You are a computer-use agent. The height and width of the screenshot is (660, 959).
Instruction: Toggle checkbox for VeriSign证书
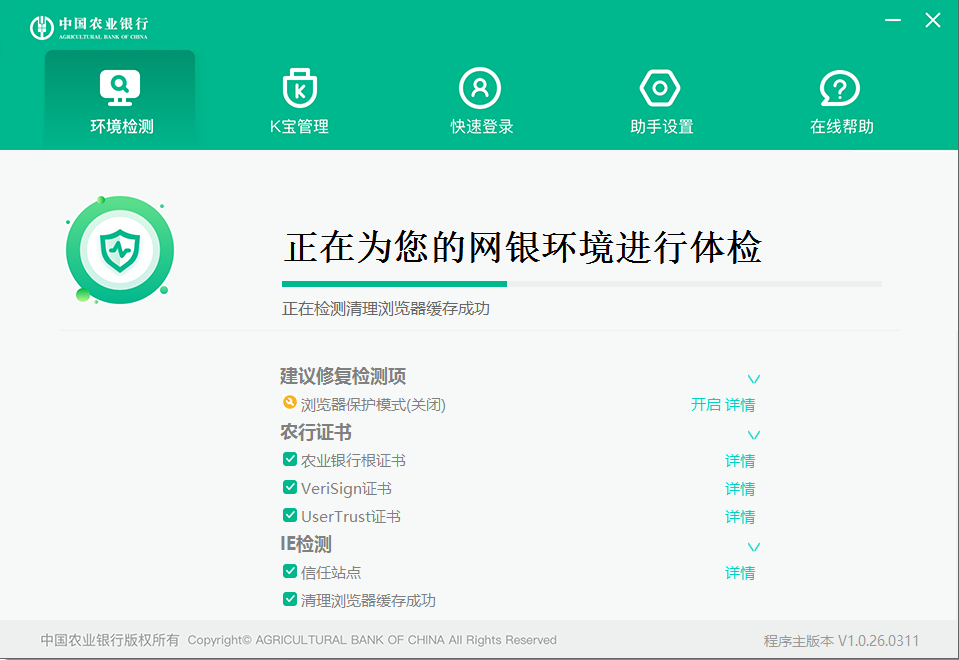[290, 488]
